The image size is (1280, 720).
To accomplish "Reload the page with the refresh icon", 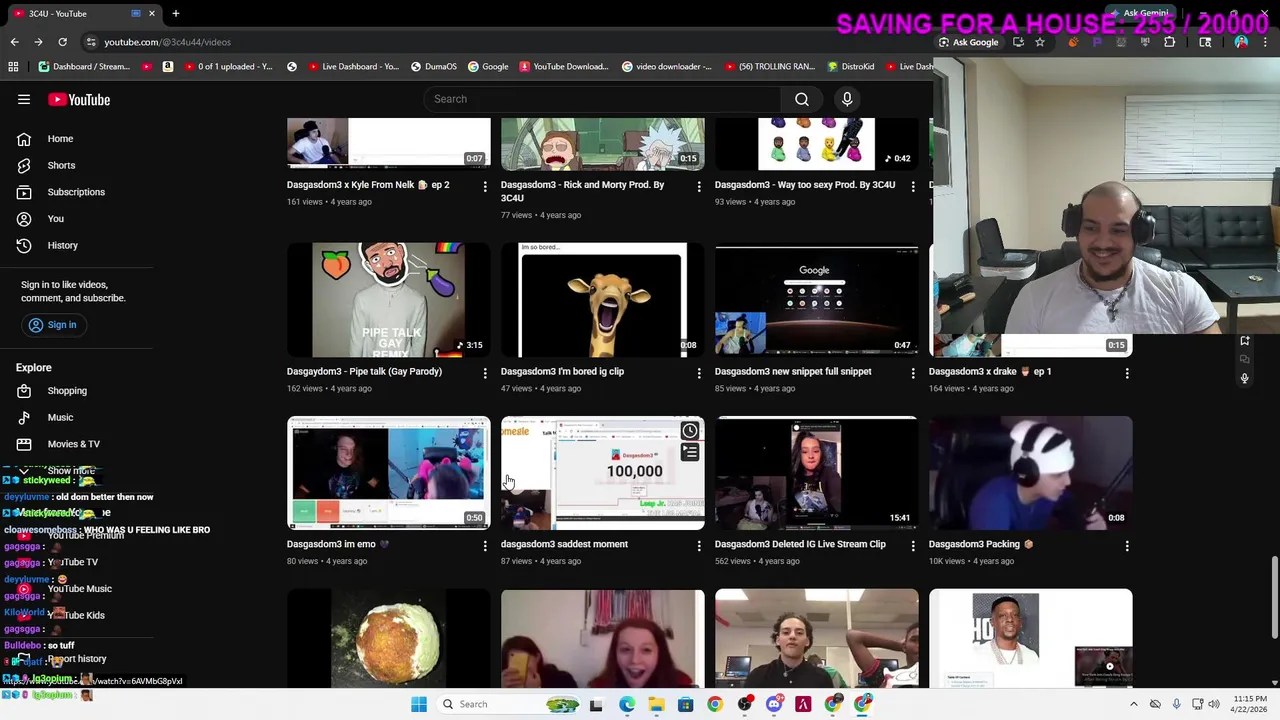I will (x=62, y=42).
